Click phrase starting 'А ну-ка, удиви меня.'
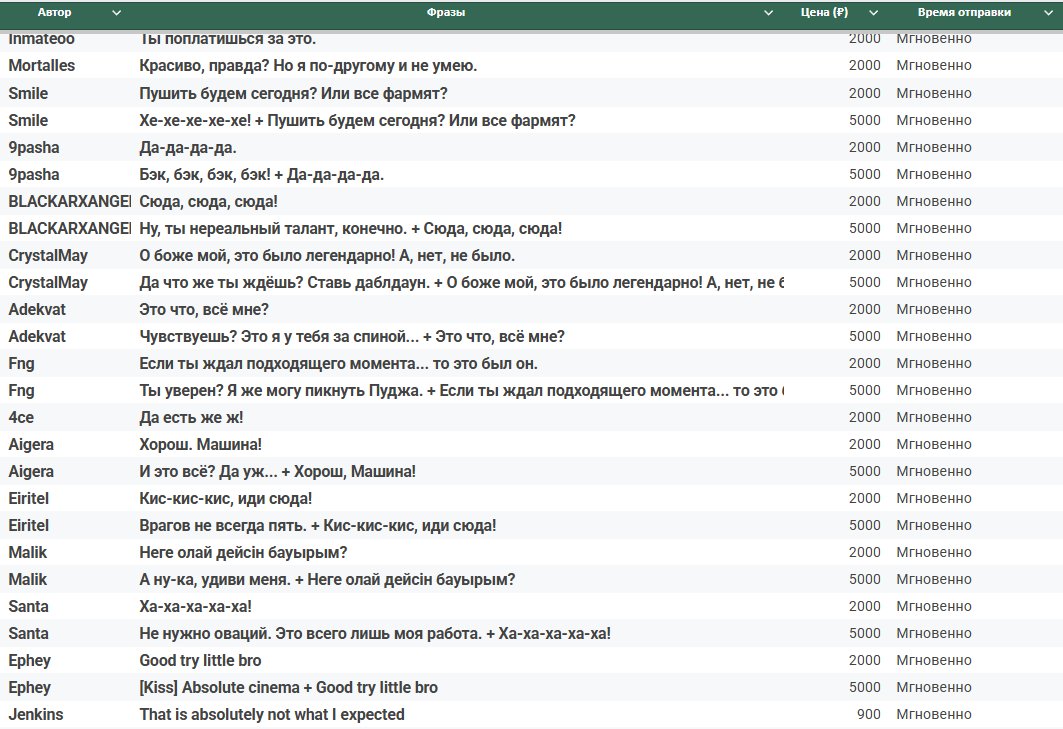The width and height of the screenshot is (1063, 729). click(x=327, y=580)
